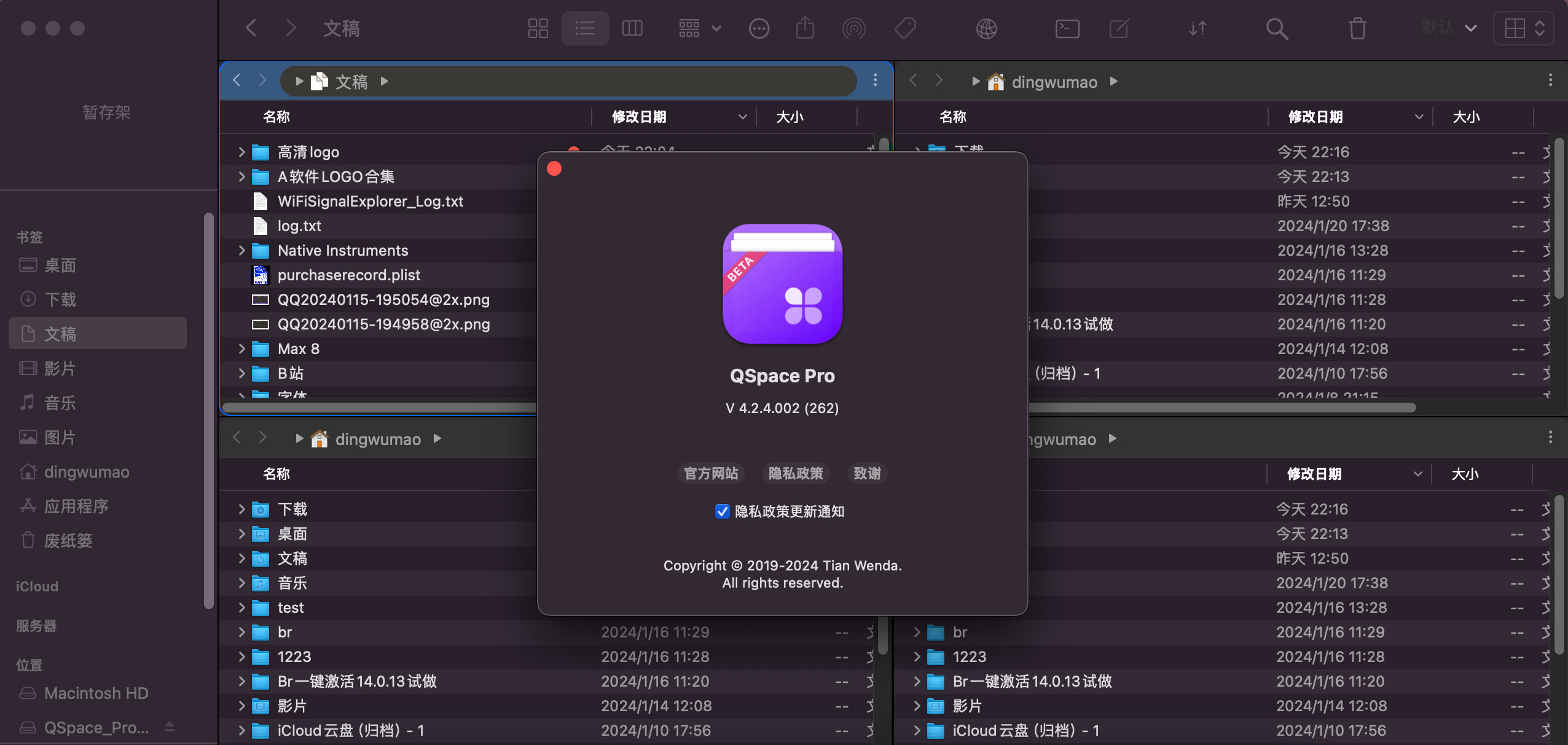Select 应用程序 in the sidebar

click(76, 506)
